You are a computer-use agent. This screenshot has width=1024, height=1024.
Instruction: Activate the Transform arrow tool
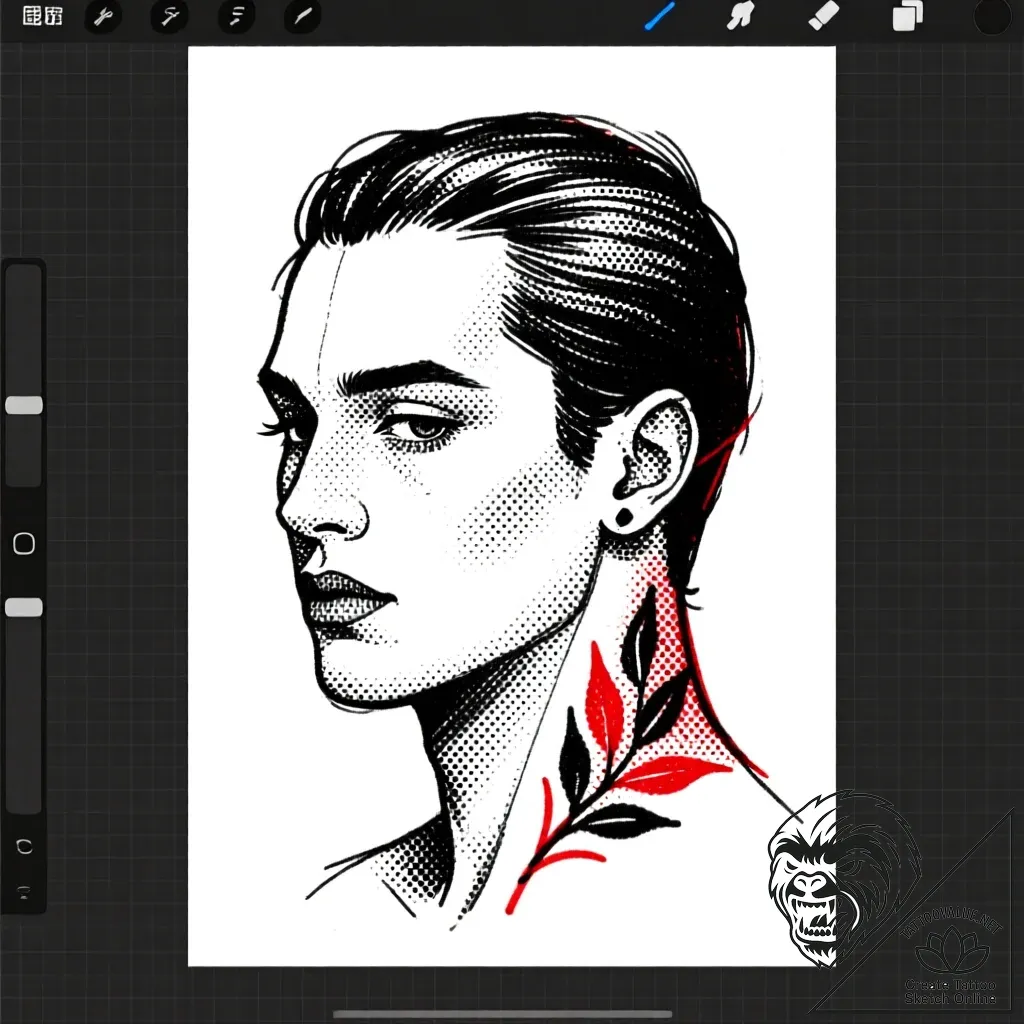(x=302, y=17)
